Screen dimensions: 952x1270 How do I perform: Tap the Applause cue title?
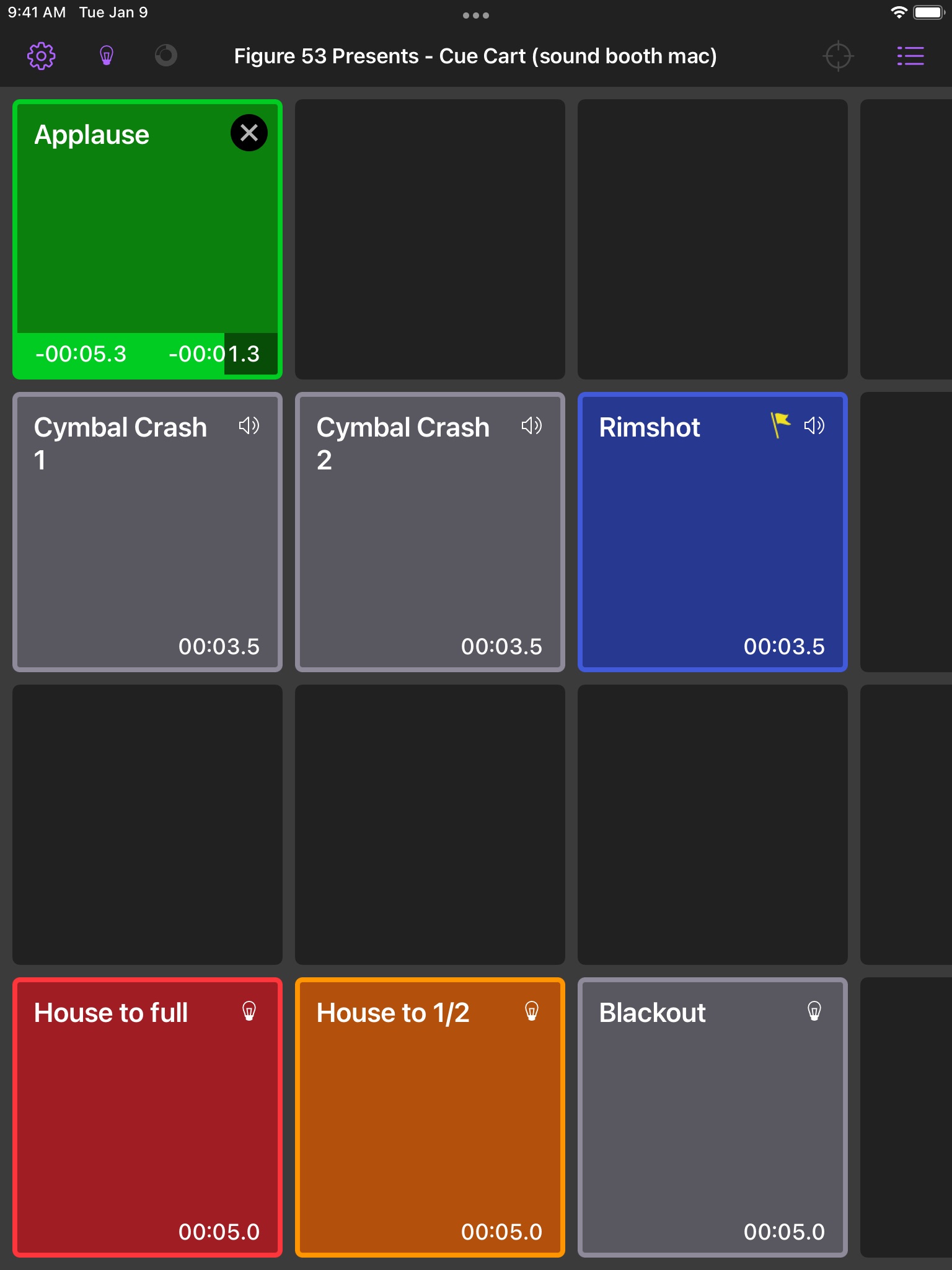[x=92, y=135]
